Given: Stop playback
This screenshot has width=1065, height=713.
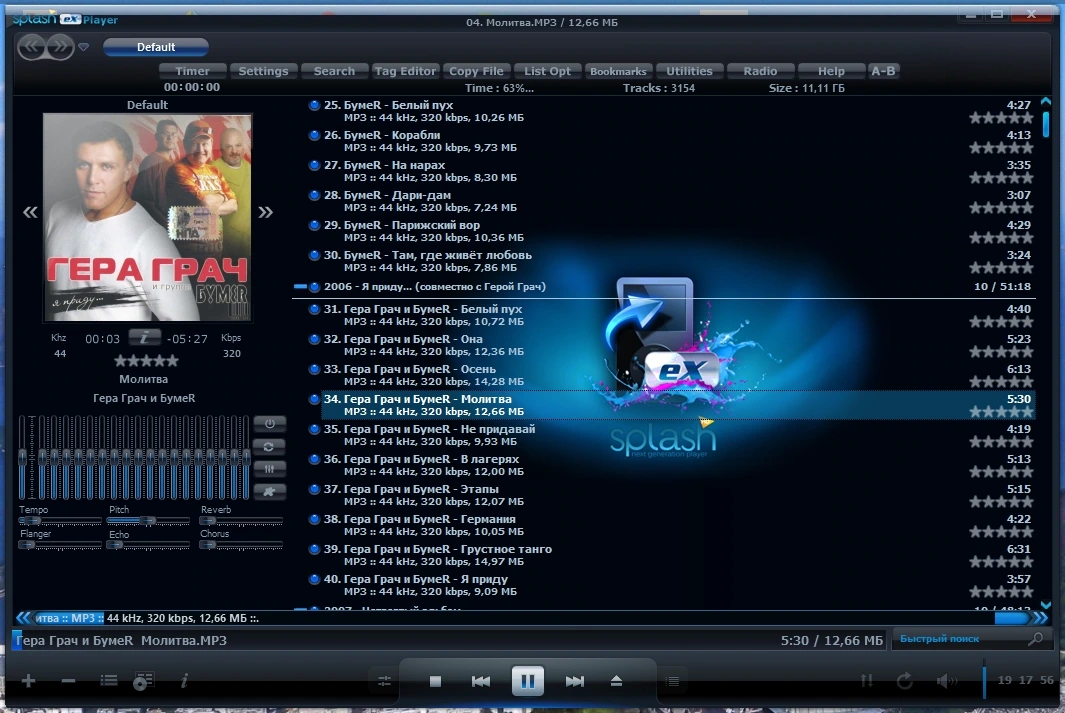Looking at the screenshot, I should (435, 681).
